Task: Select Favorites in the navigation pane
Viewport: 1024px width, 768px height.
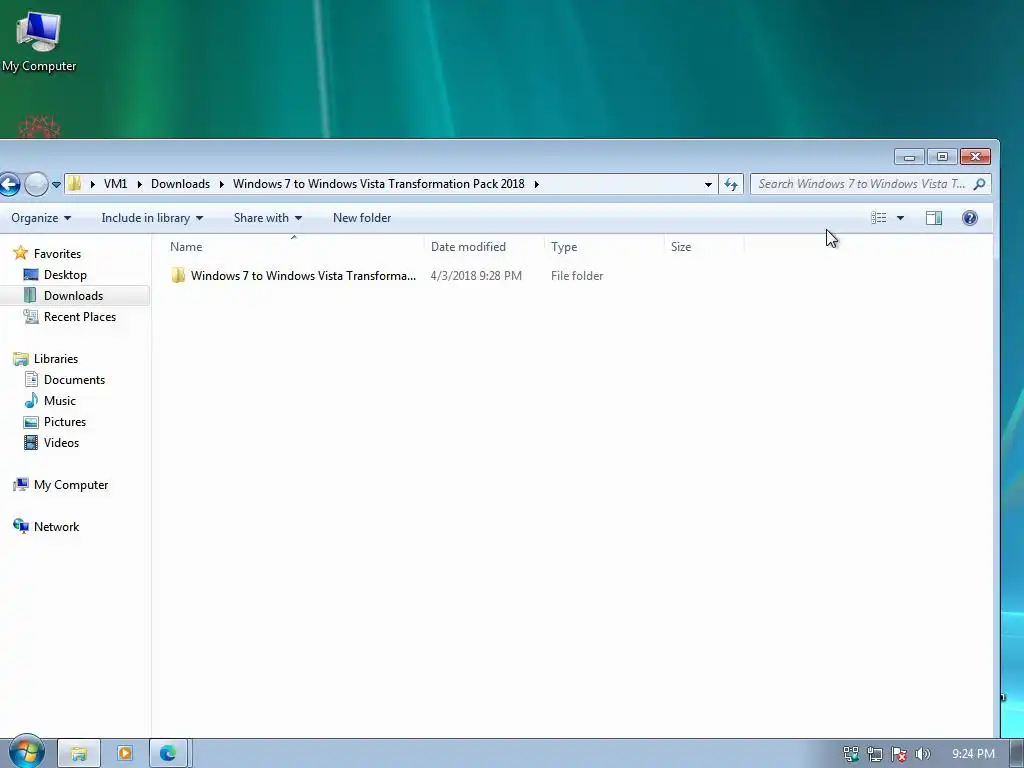Action: [x=57, y=253]
